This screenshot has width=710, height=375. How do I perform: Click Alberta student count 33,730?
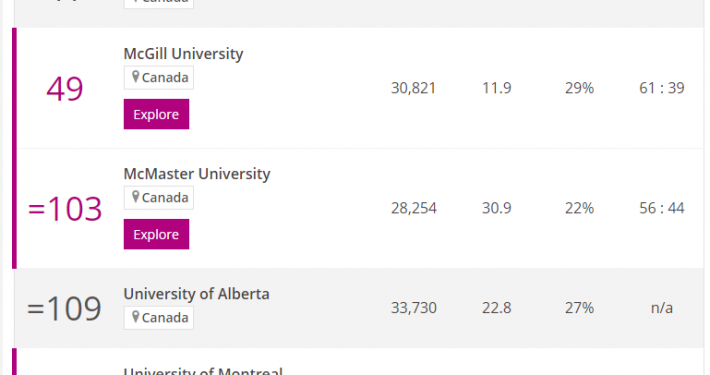click(414, 308)
